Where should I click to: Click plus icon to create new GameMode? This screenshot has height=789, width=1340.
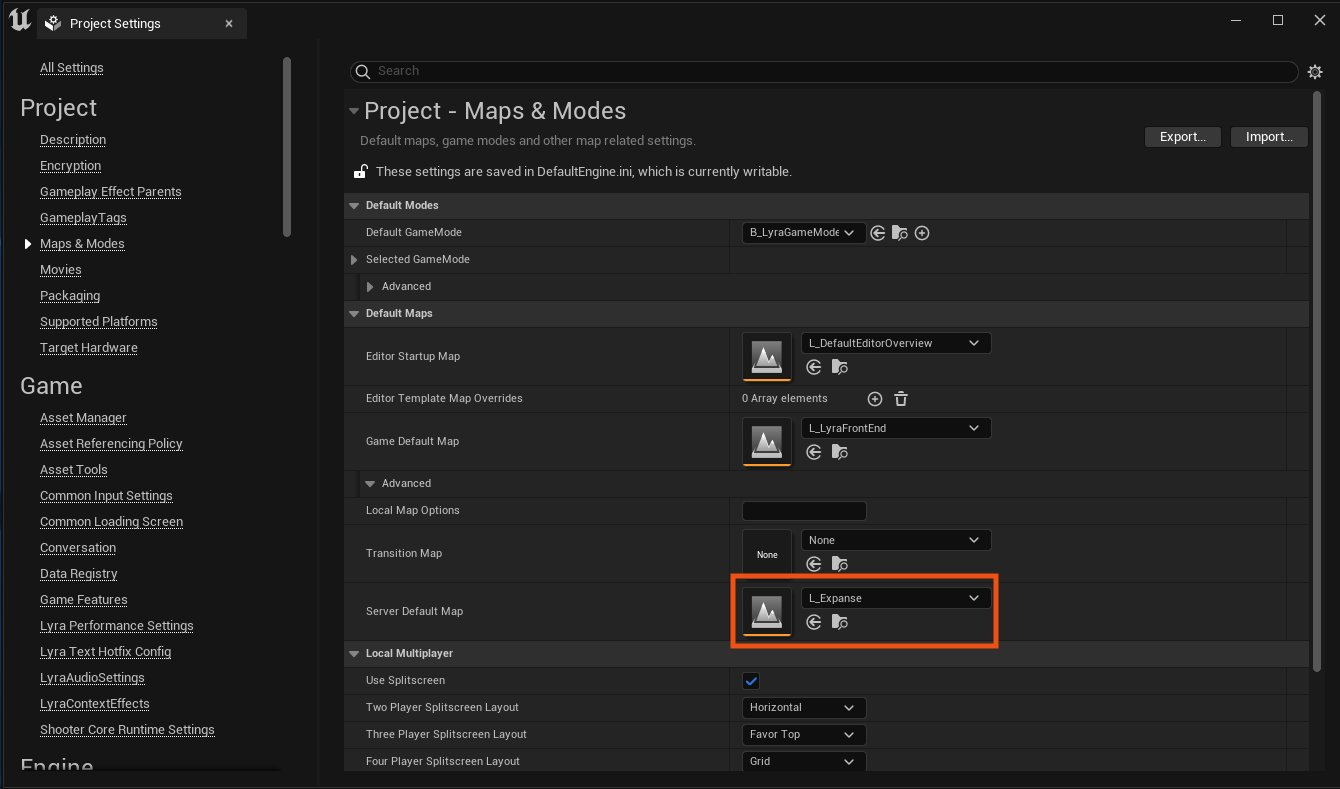point(922,233)
